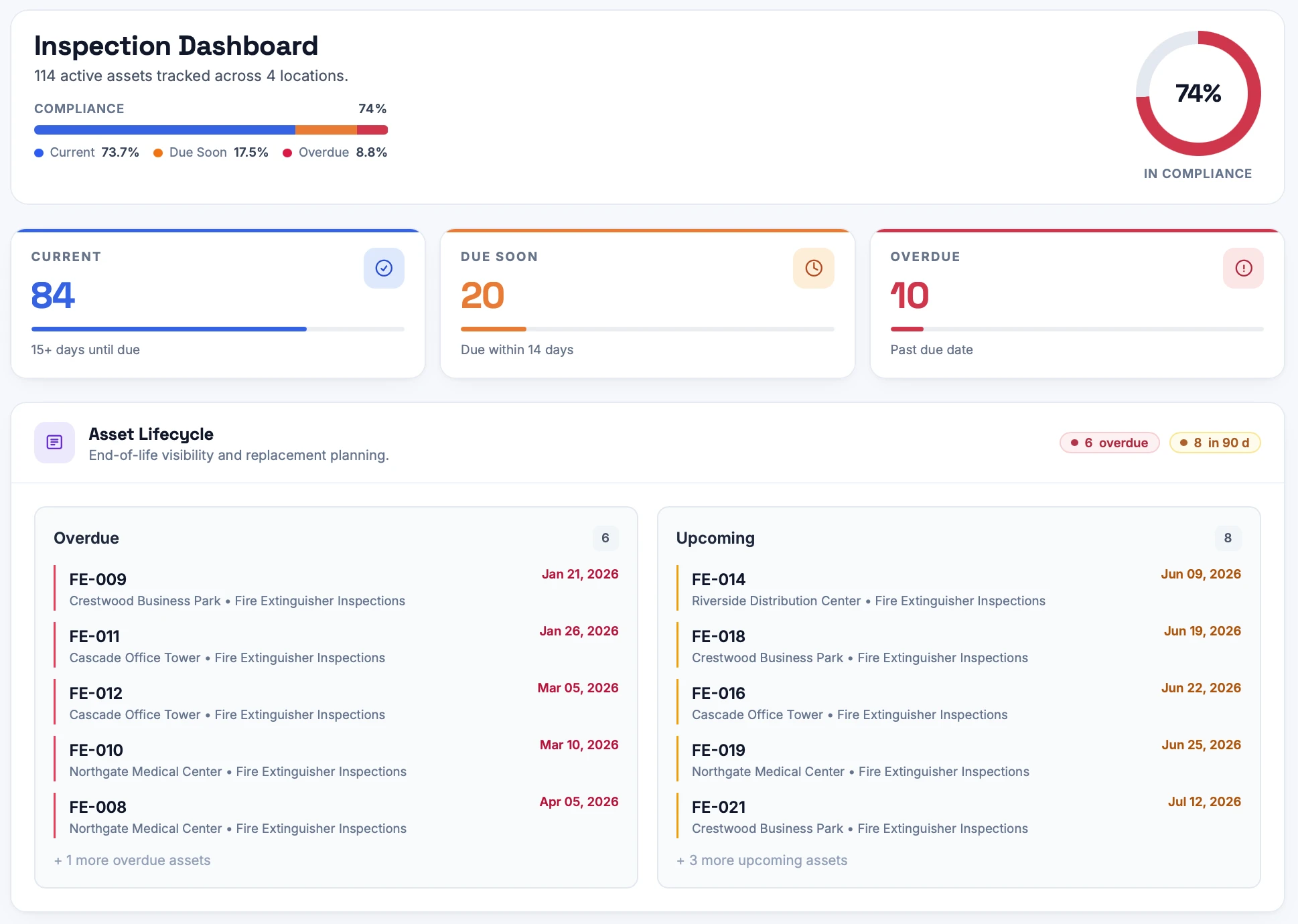Click the Overdue alert icon
The image size is (1298, 924).
[1244, 268]
